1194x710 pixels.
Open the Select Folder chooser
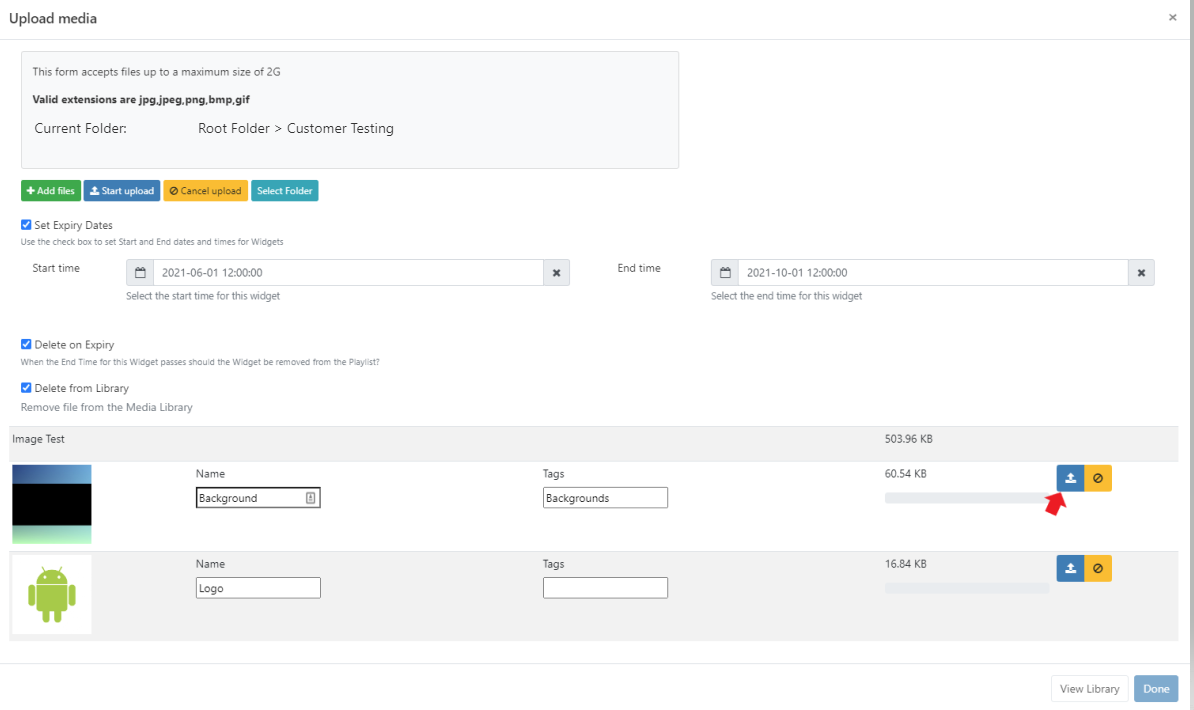click(x=285, y=191)
